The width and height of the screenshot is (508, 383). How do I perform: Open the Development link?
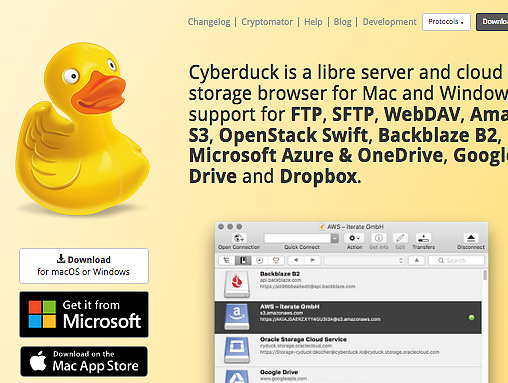coord(390,22)
